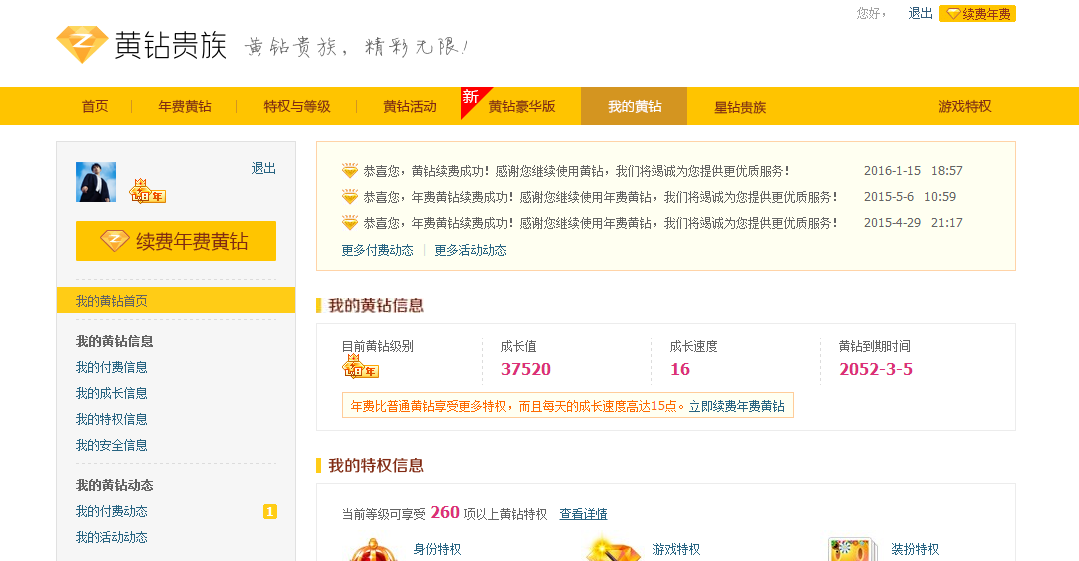Click the user avatar photo in sidebar
This screenshot has width=1079, height=561.
click(96, 182)
